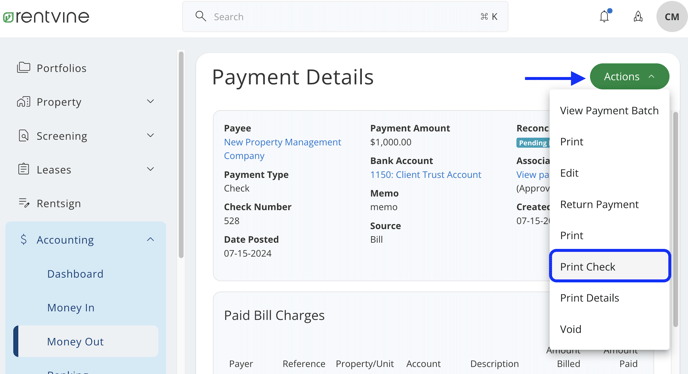The height and width of the screenshot is (374, 688).
Task: Click the Actions menu scrollbar
Action: point(676,219)
